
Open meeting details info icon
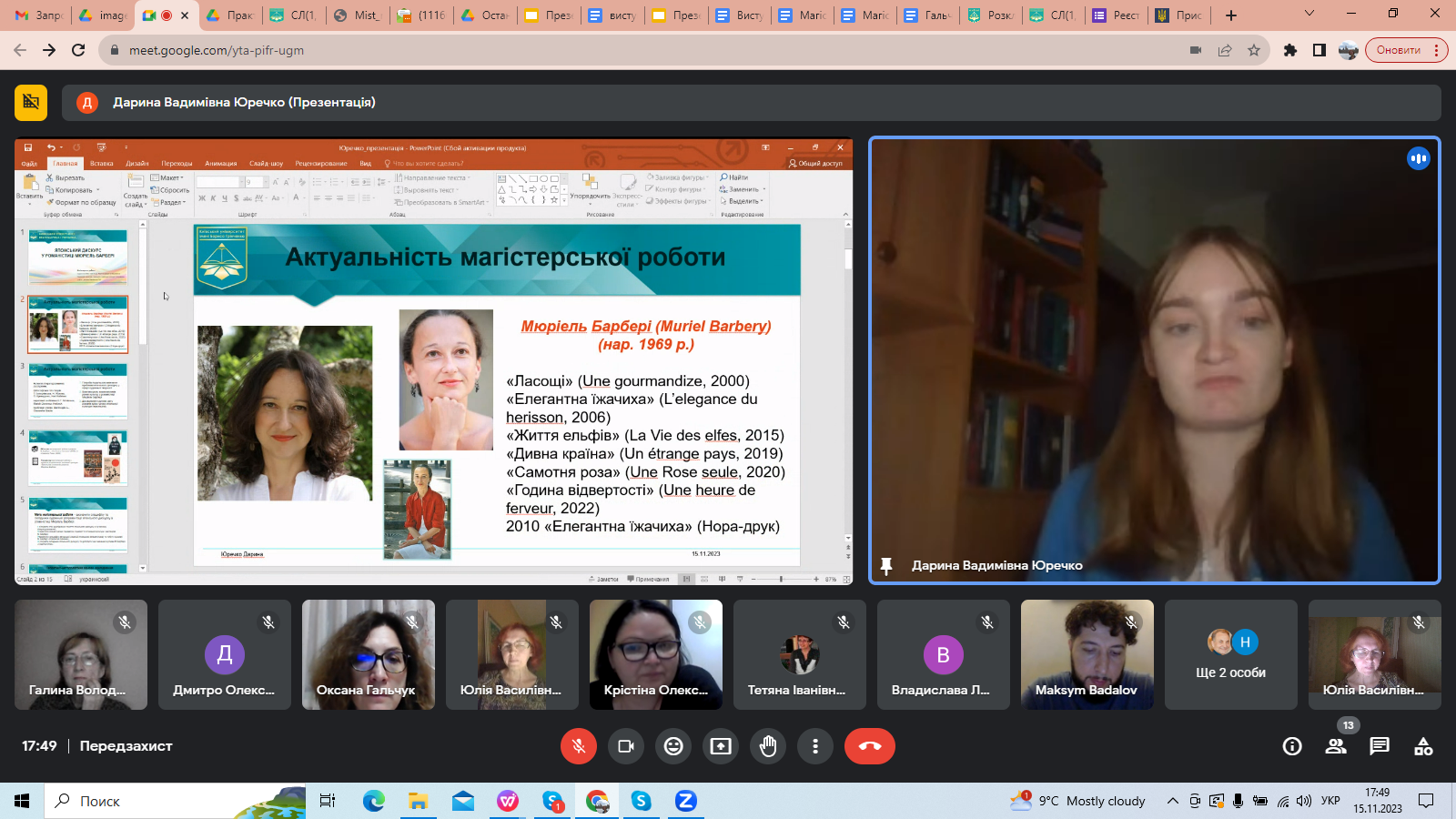(x=1292, y=746)
